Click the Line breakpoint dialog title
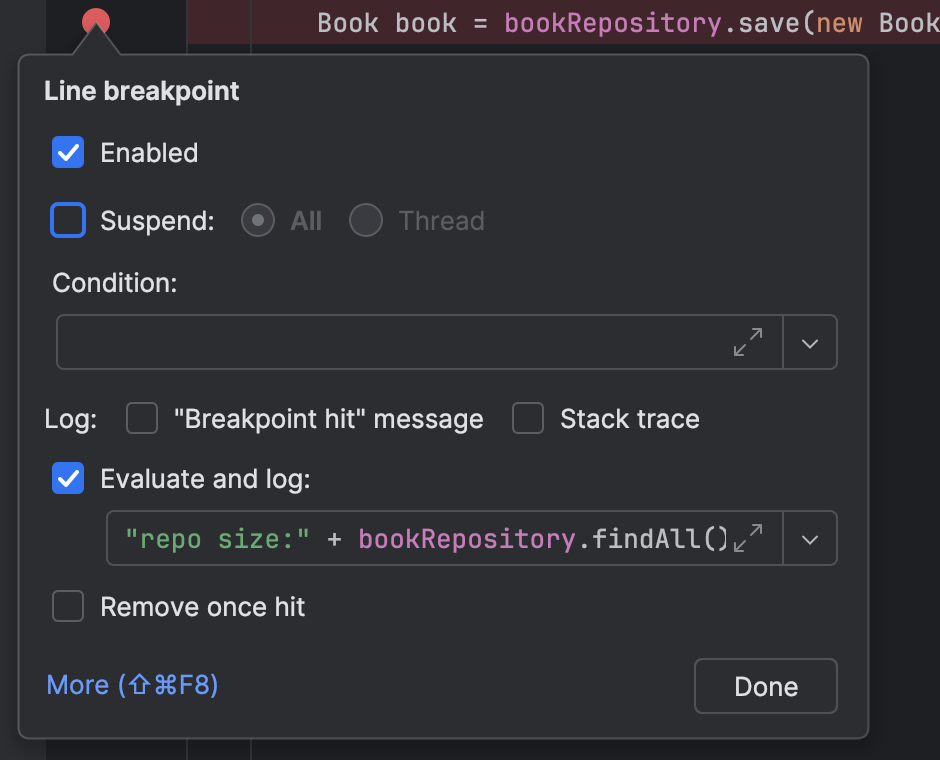940x760 pixels. (141, 91)
